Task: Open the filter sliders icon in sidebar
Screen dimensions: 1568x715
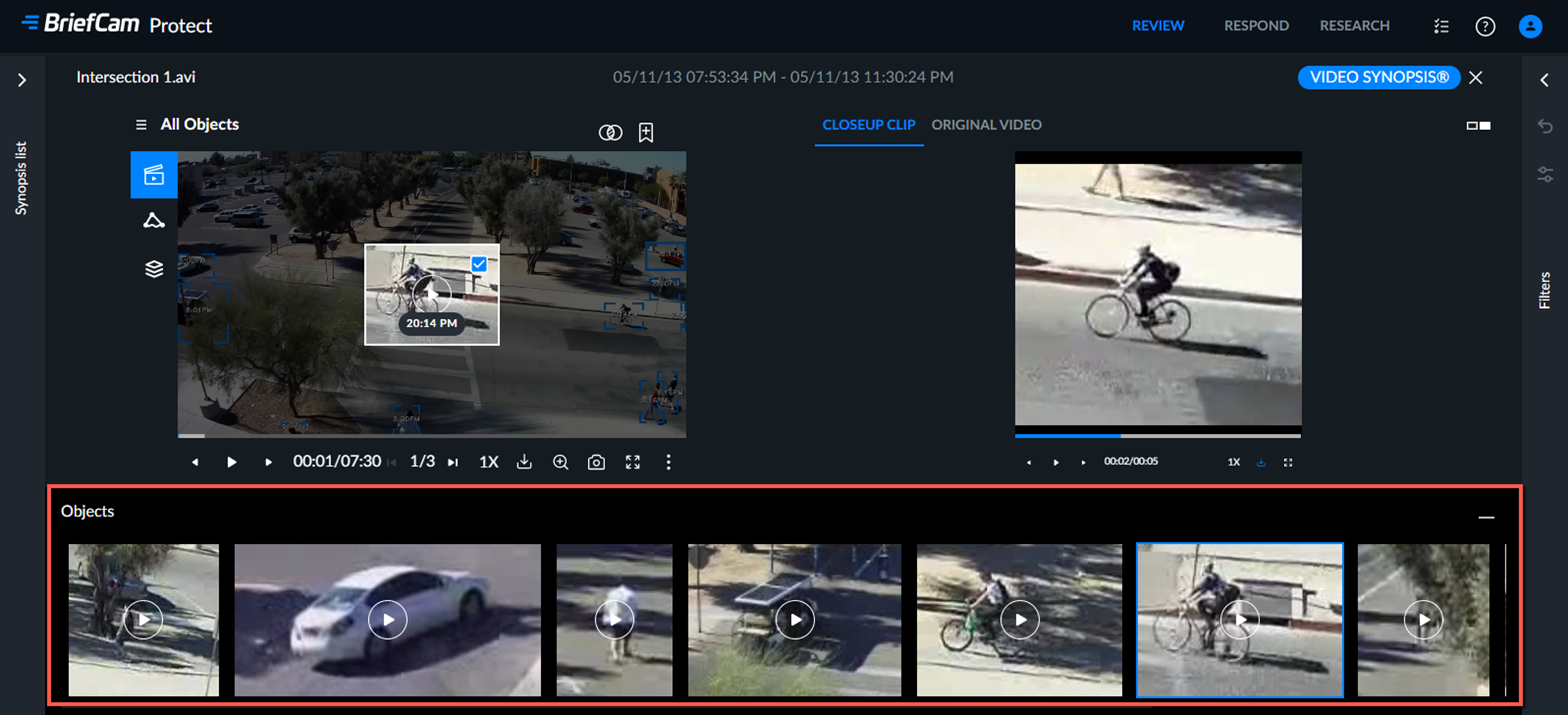Action: tap(1545, 174)
